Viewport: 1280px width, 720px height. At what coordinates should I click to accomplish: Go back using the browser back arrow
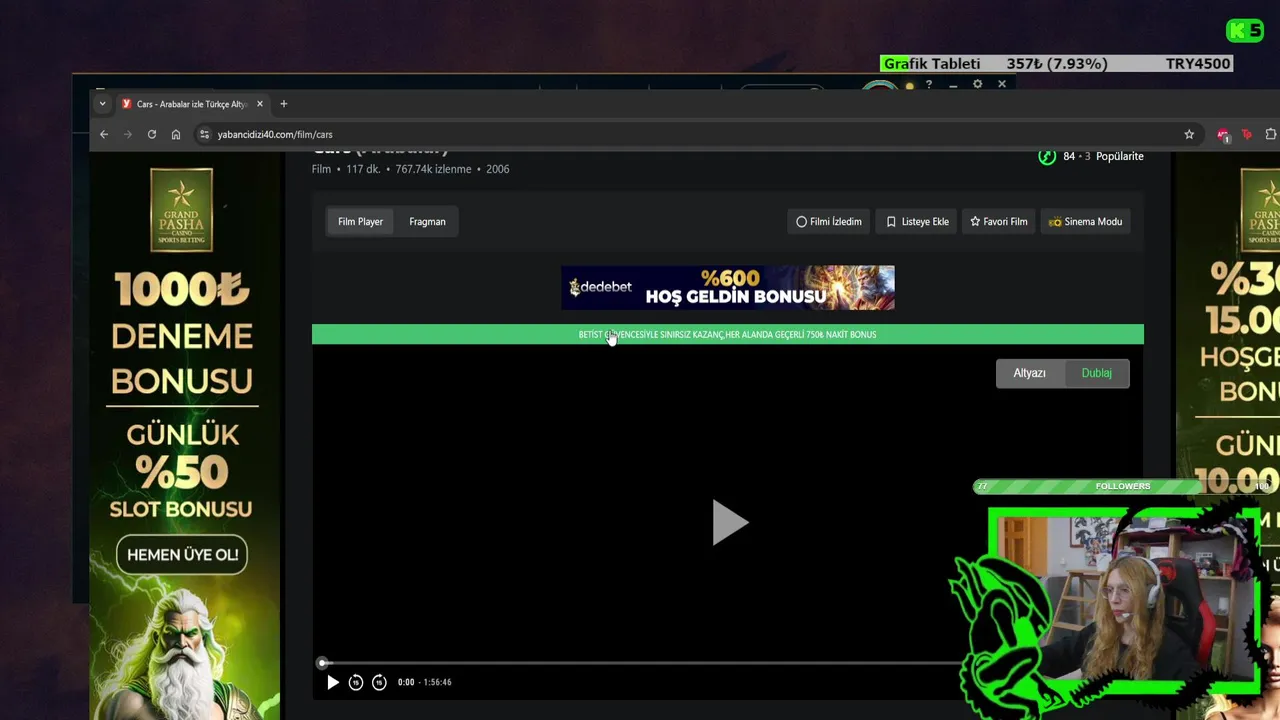click(104, 134)
